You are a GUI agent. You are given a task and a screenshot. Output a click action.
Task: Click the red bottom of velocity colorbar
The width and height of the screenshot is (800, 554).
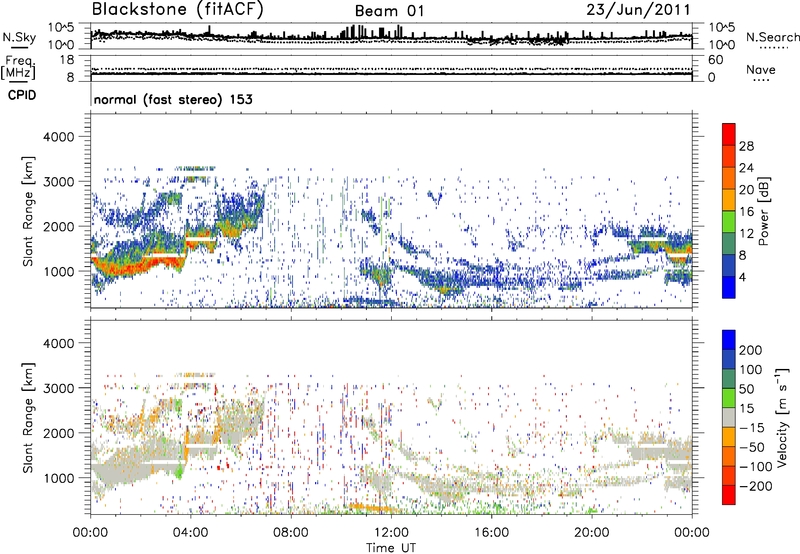tap(729, 495)
